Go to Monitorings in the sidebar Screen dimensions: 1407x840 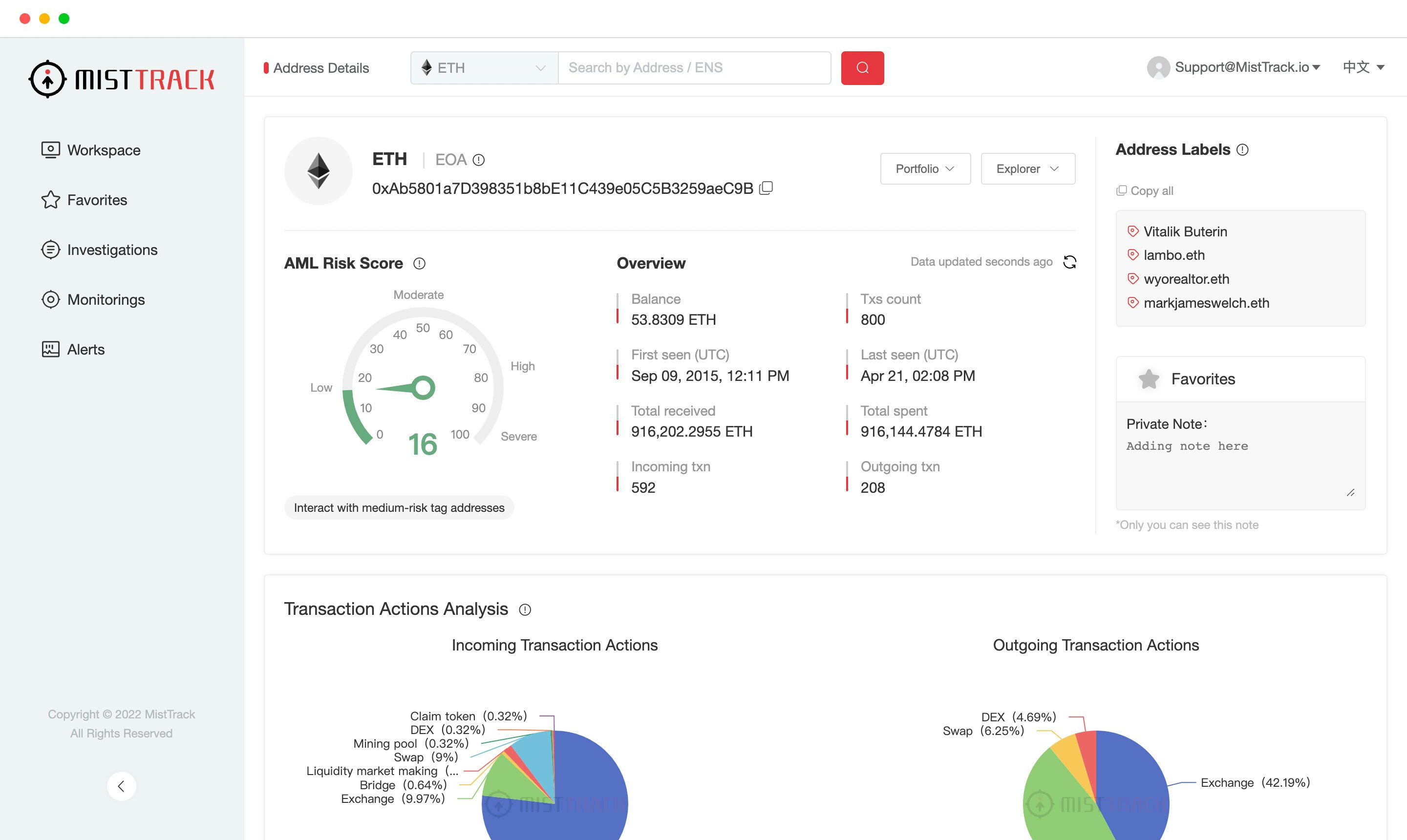pyautogui.click(x=106, y=299)
